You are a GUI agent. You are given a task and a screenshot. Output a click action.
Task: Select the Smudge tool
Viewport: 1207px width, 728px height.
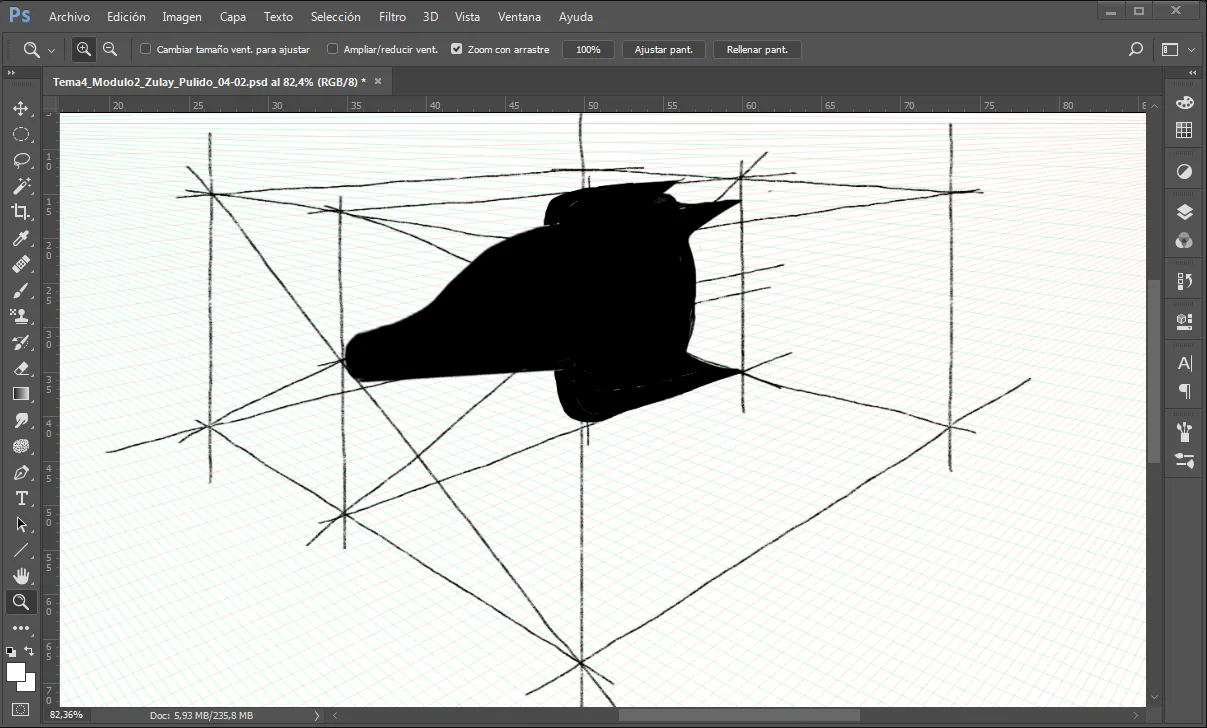[x=21, y=420]
